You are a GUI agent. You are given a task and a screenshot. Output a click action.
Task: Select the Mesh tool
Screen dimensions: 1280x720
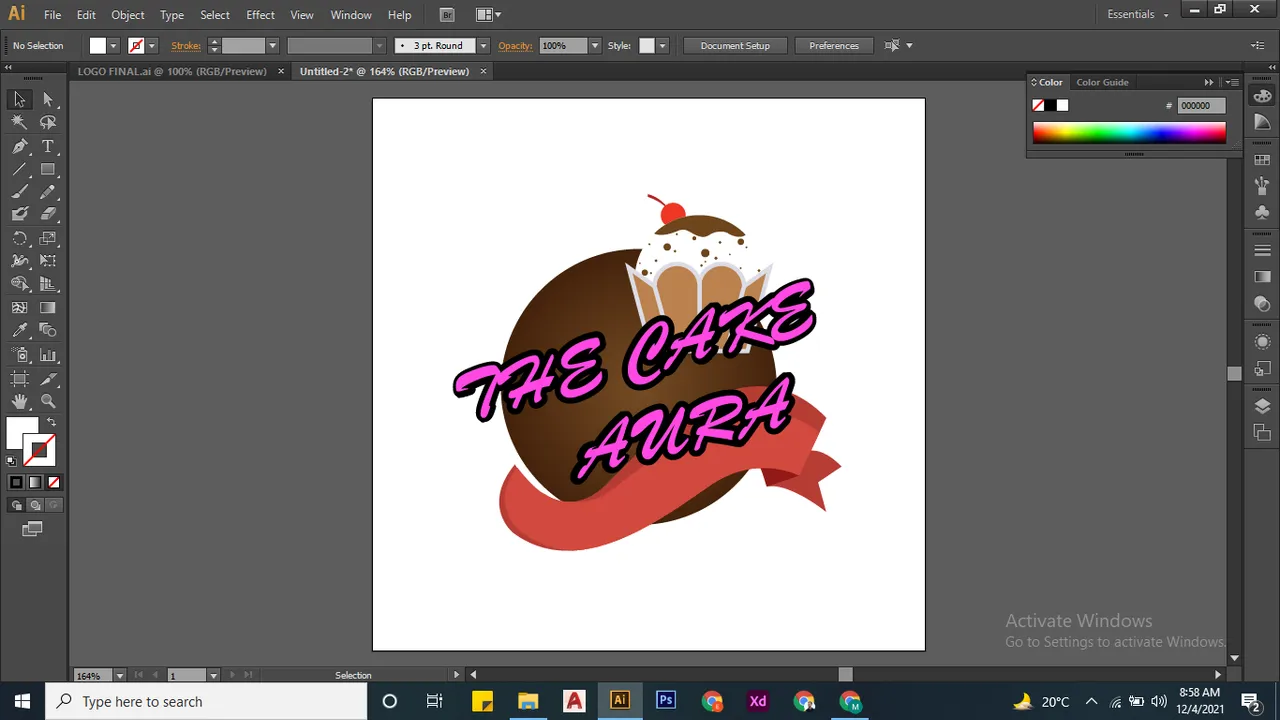coord(19,308)
